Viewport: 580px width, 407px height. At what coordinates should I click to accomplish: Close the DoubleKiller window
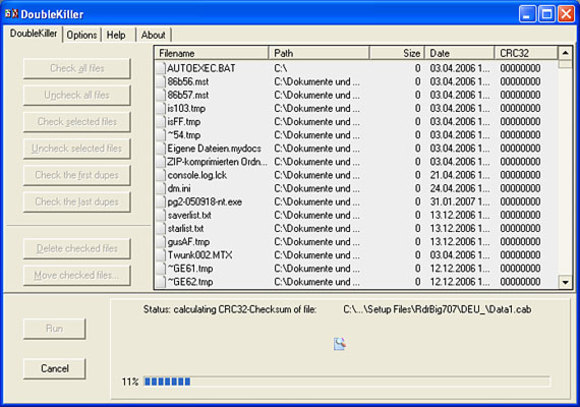(566, 14)
